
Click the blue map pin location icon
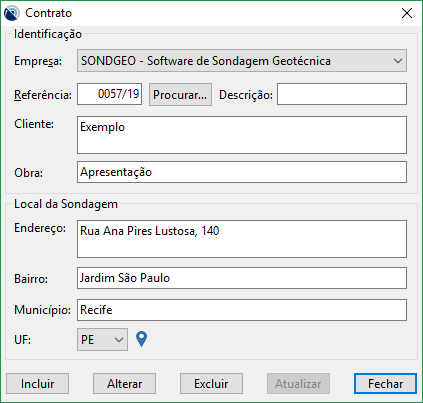pos(142,339)
